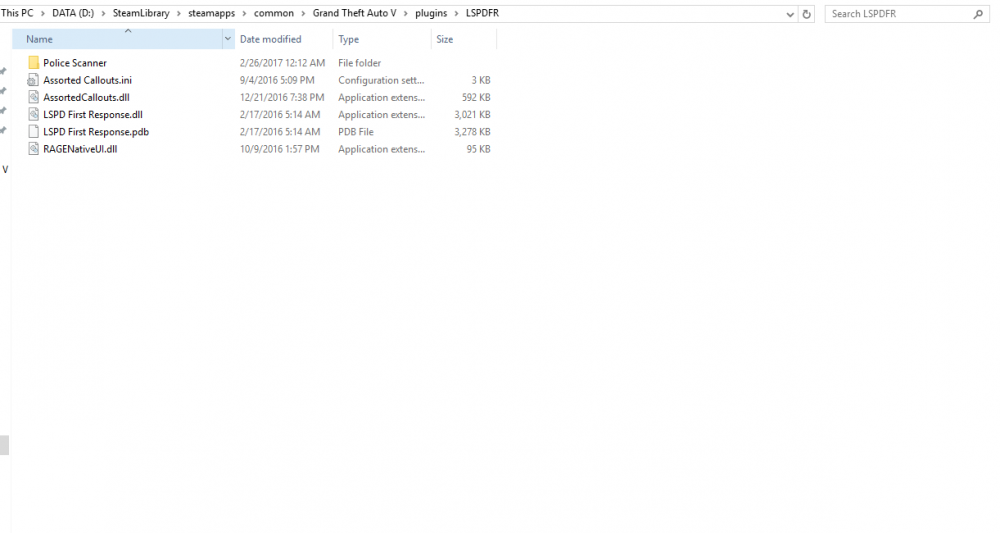Click the Assorted Callouts.ini file icon
Viewport: 1000px width, 533px height.
33,80
